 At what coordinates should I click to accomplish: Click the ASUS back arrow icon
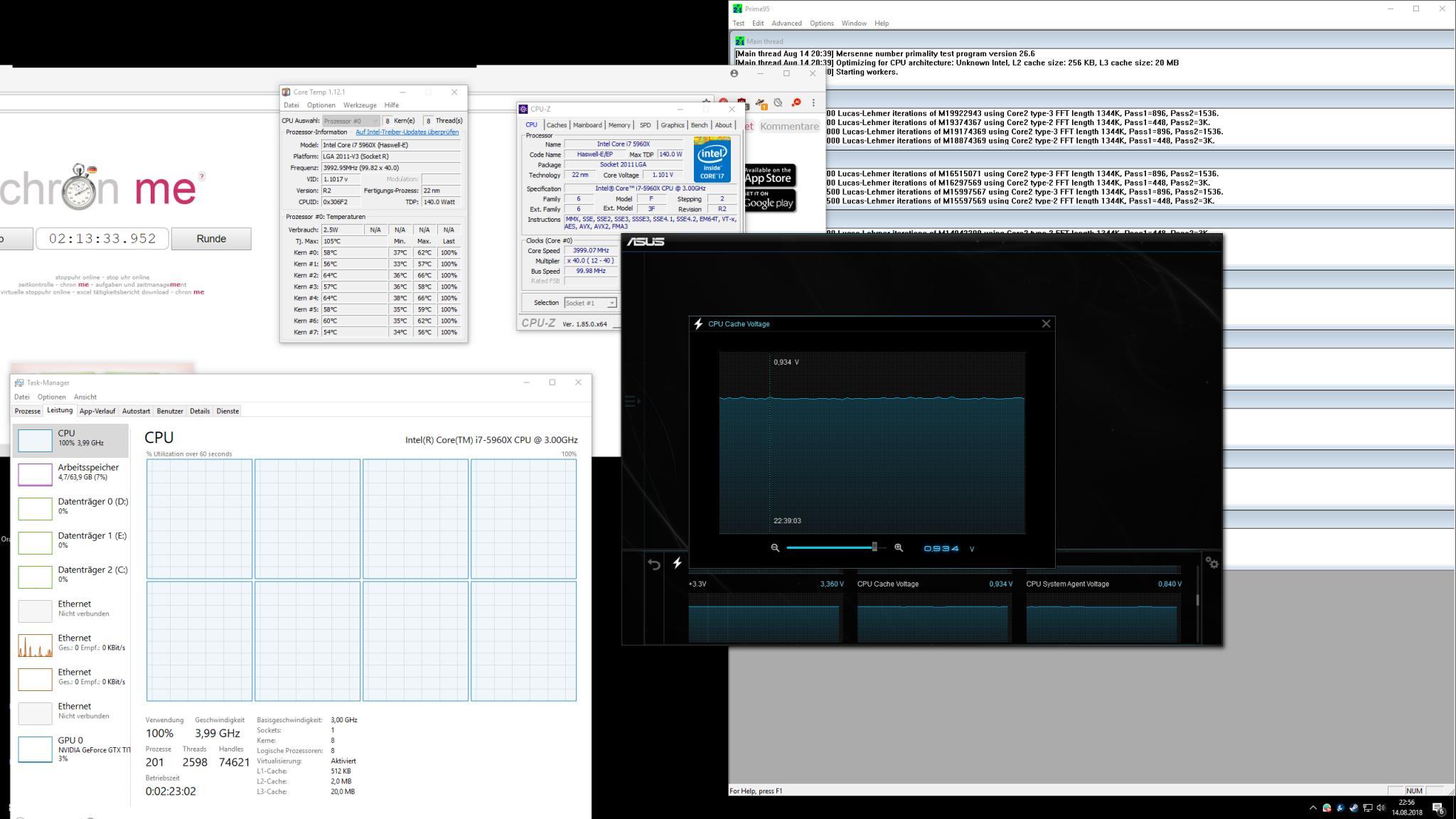pyautogui.click(x=654, y=564)
